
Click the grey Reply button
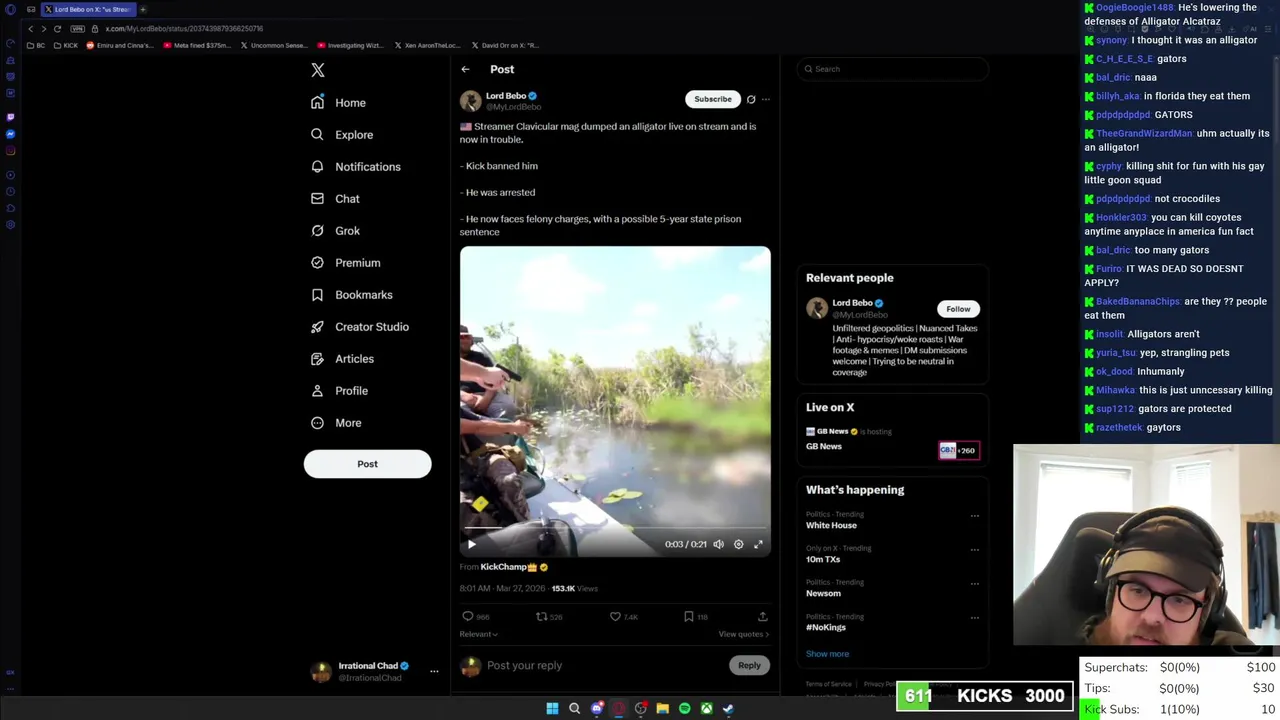point(749,665)
